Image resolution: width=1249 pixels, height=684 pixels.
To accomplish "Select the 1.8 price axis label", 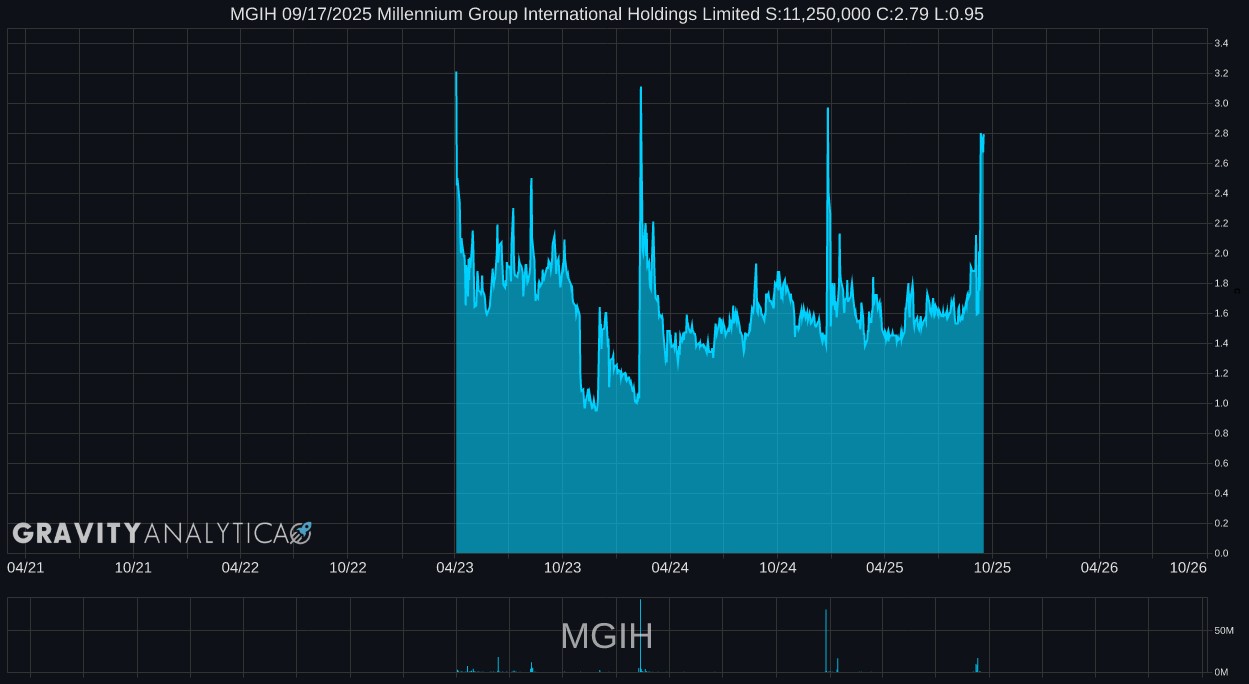I will click(1221, 283).
